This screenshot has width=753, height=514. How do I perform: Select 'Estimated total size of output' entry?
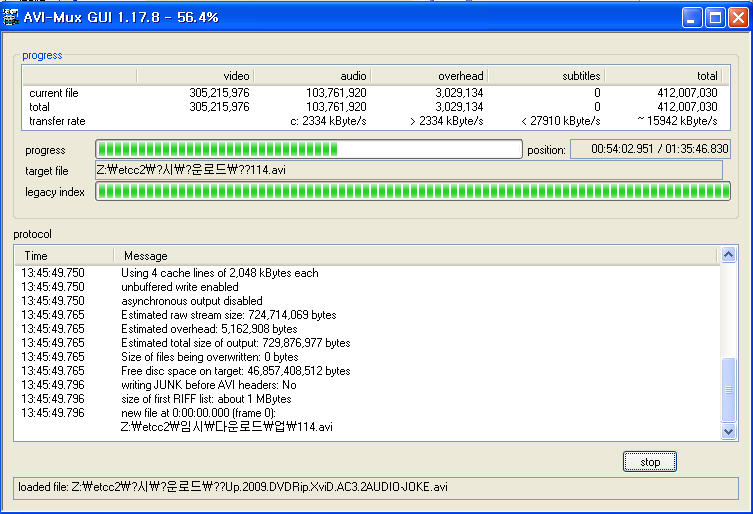pos(235,343)
